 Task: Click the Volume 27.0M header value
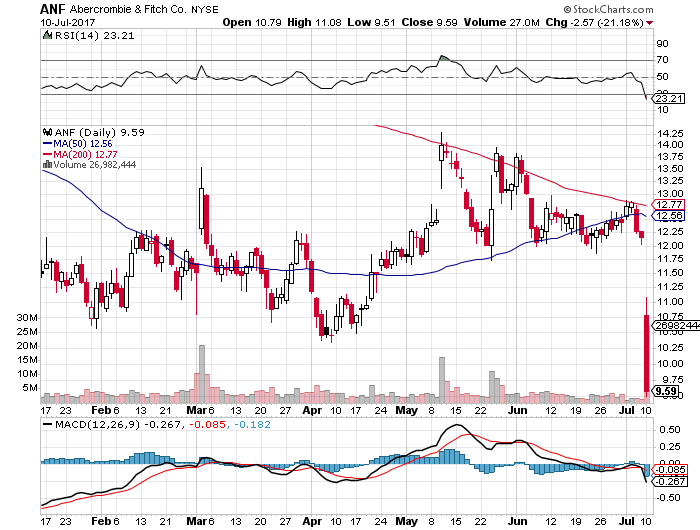click(501, 22)
